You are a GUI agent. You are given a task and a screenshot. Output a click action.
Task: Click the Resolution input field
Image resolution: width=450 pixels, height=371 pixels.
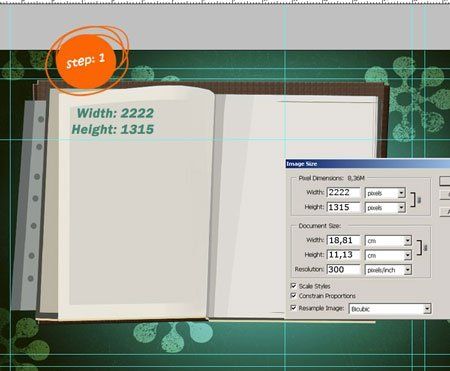344,269
